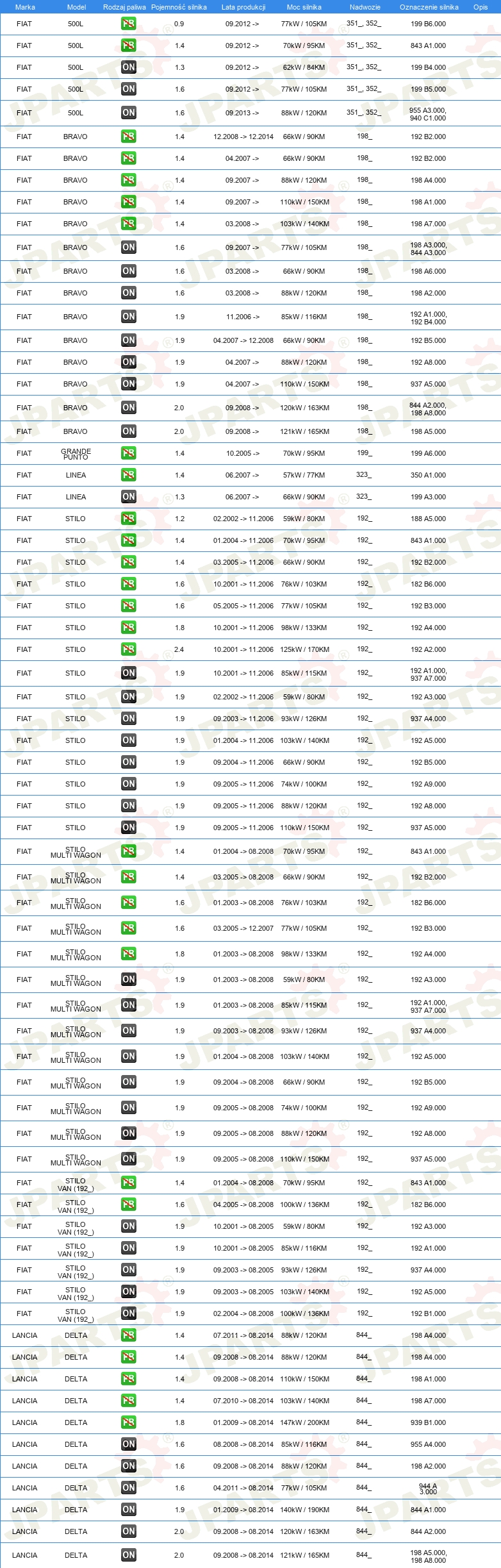This screenshot has height=1568, width=501.
Task: Click petrol icon in Lancia Delta 1.8 row
Action: tap(129, 1422)
